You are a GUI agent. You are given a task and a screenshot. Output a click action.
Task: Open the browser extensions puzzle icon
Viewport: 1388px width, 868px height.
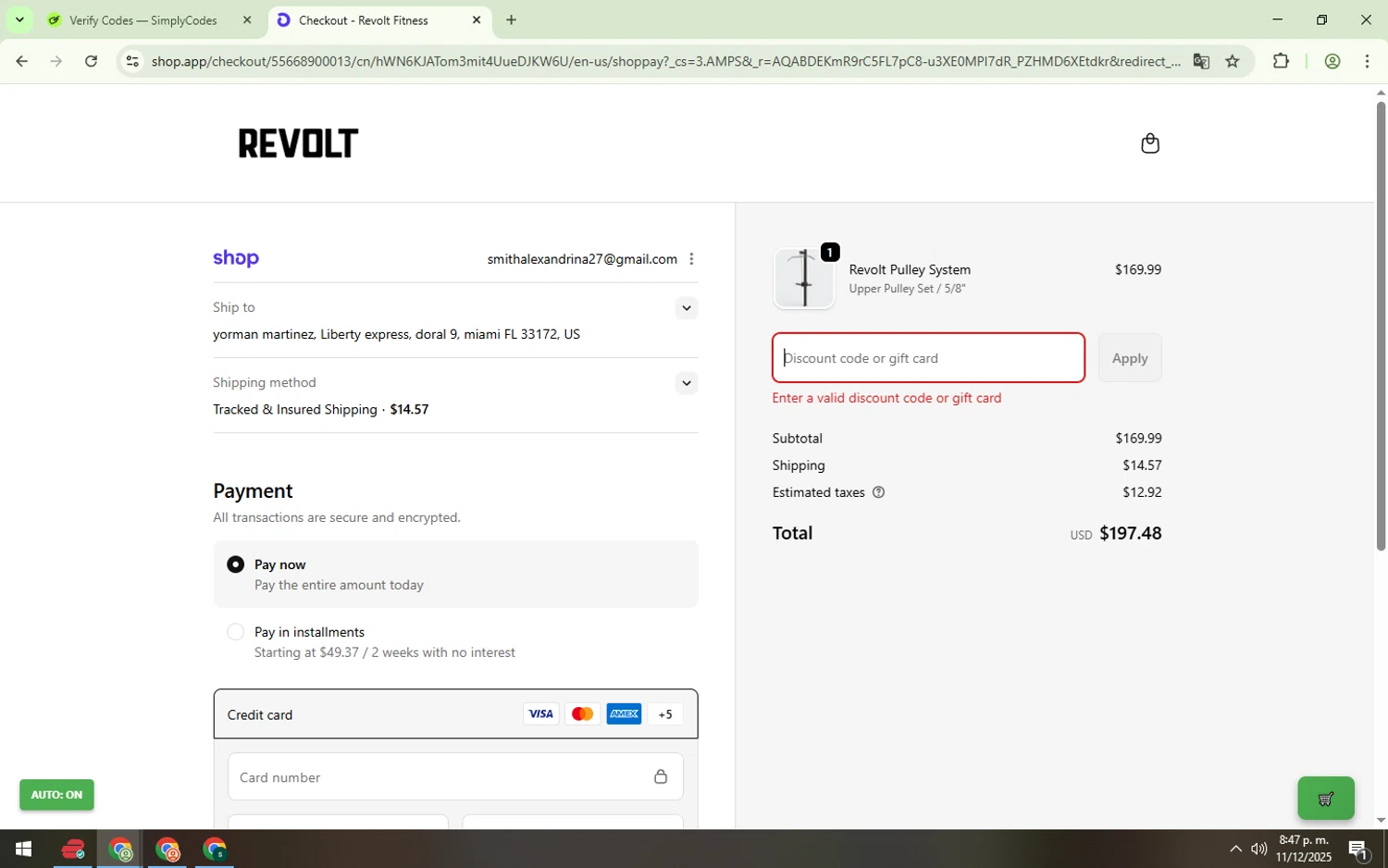tap(1281, 61)
